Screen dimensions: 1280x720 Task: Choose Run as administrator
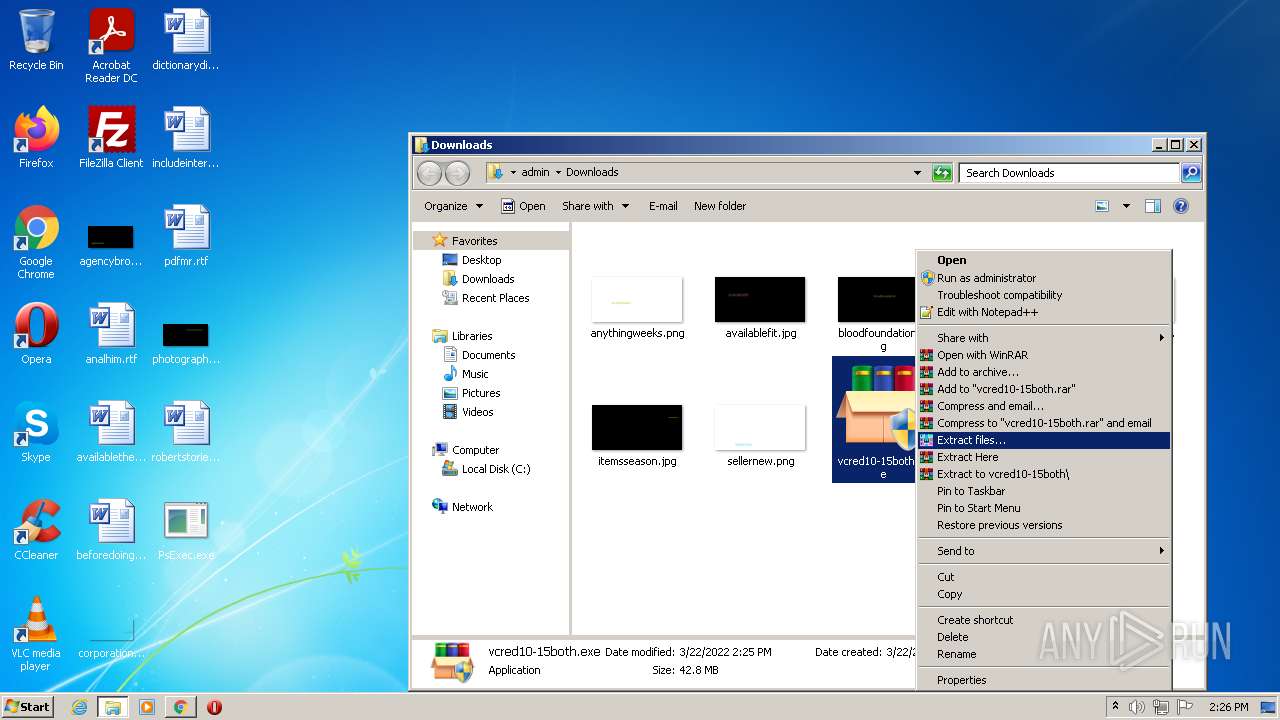1044,278
